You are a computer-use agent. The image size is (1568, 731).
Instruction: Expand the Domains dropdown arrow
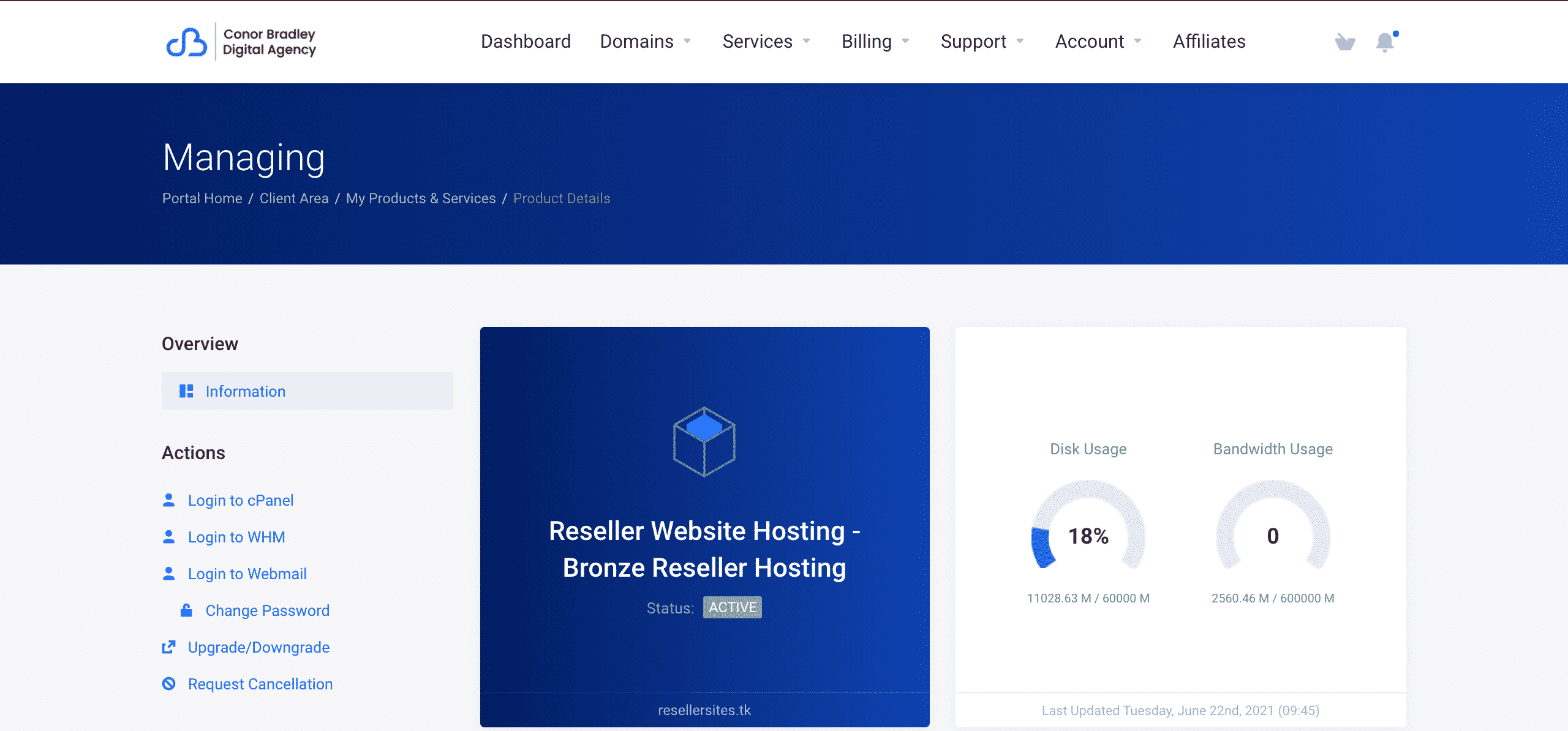[687, 41]
